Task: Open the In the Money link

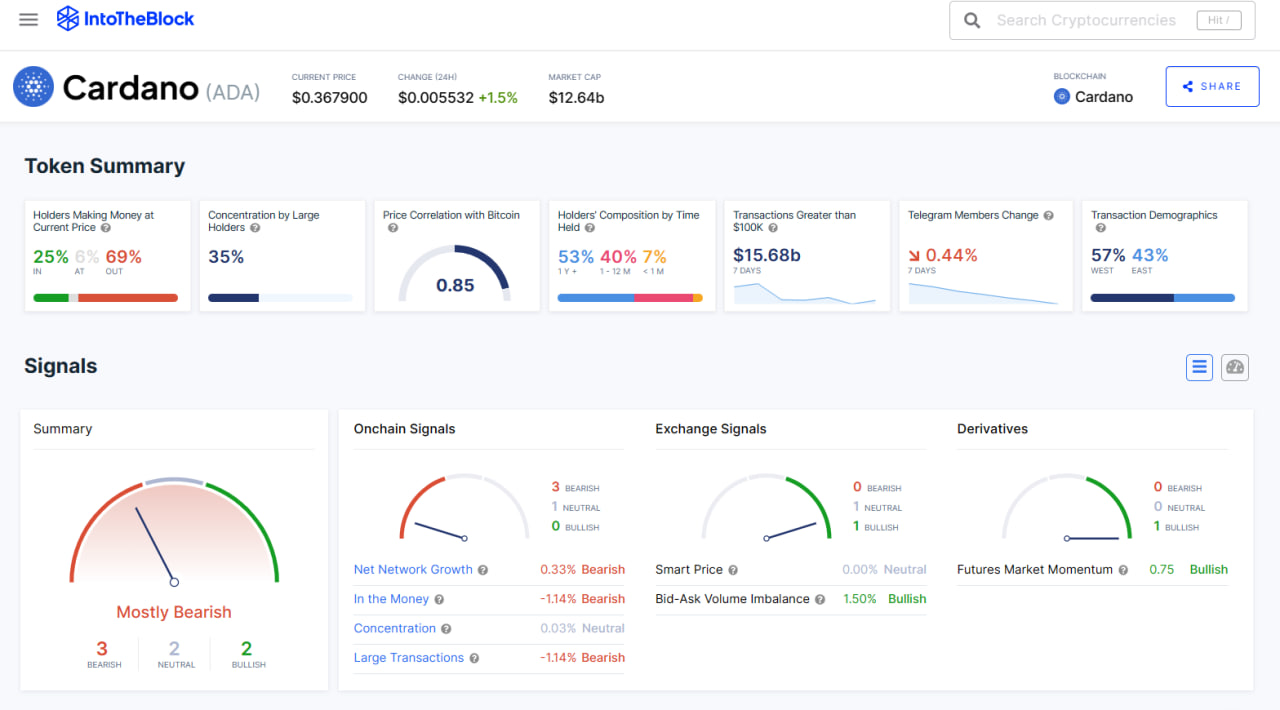Action: pos(391,599)
